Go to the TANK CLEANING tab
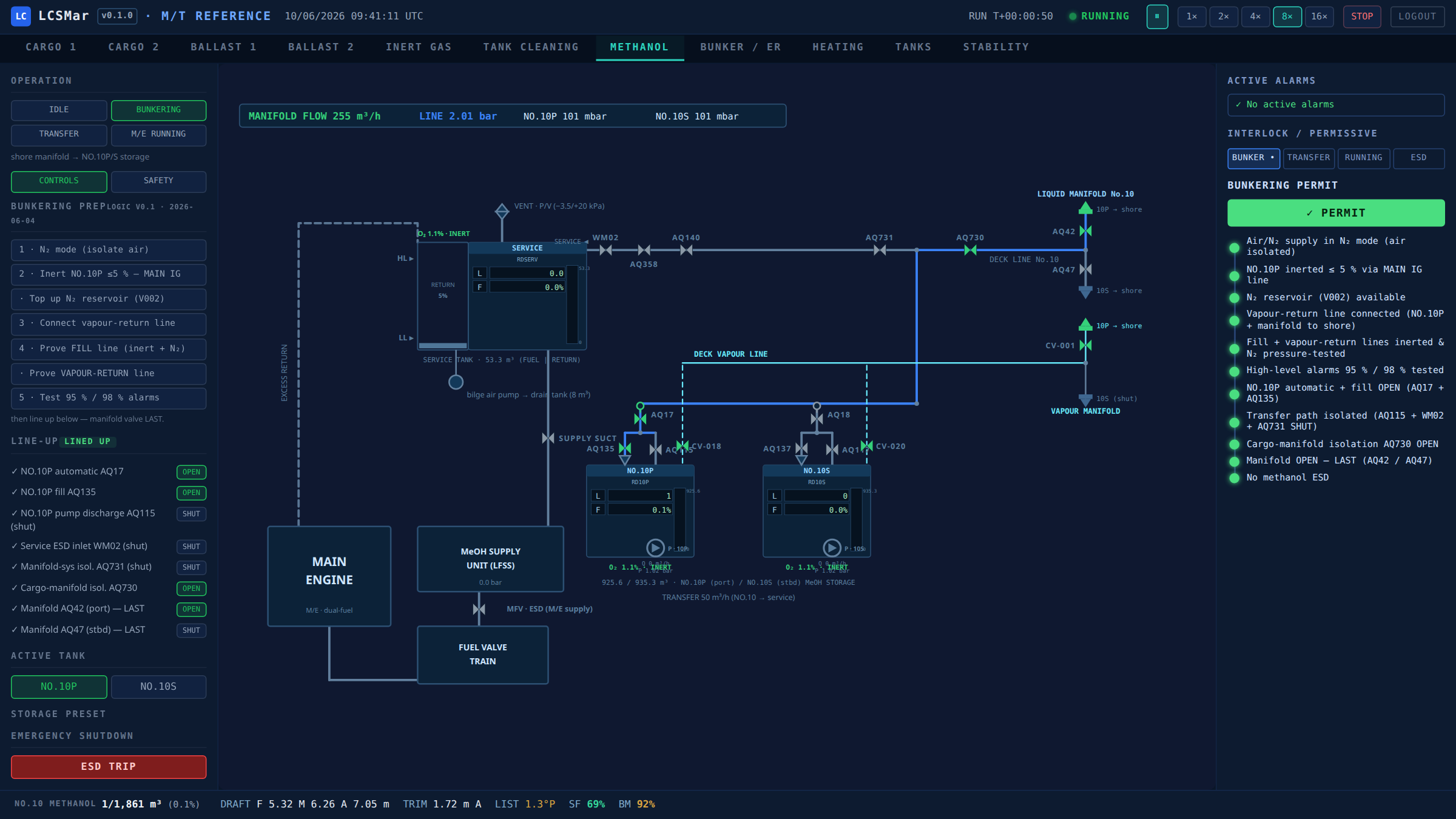Viewport: 1456px width, 819px height. coord(531,47)
